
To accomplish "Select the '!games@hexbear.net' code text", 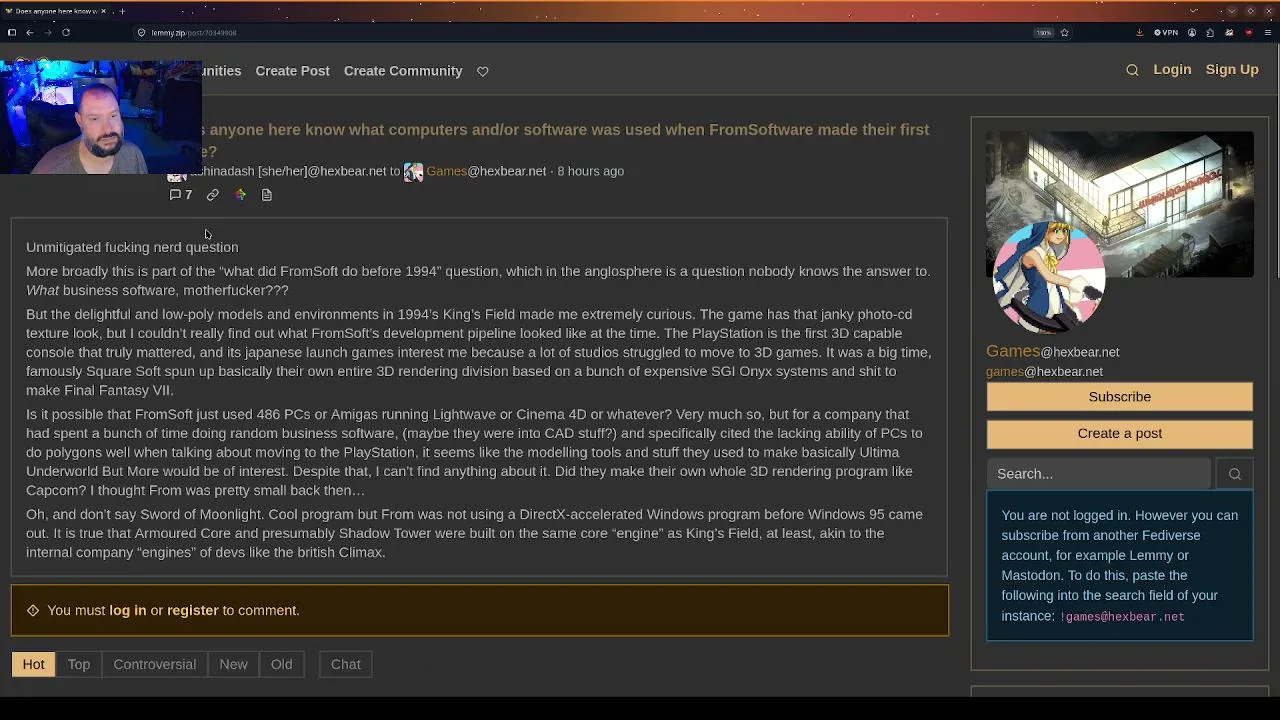I will click(x=1122, y=617).
